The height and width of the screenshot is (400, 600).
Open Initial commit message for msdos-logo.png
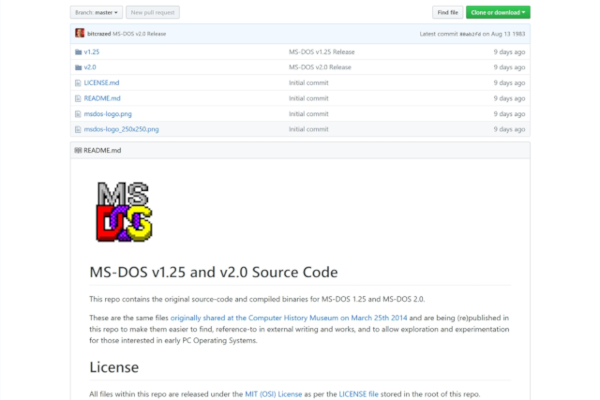(x=308, y=114)
